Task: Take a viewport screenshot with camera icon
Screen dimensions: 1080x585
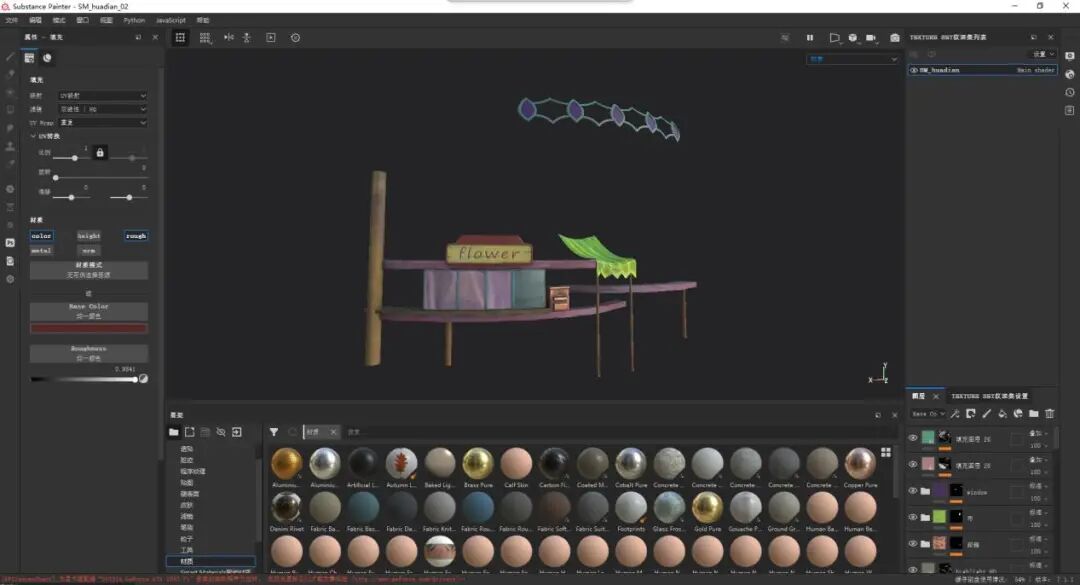Action: (895, 38)
